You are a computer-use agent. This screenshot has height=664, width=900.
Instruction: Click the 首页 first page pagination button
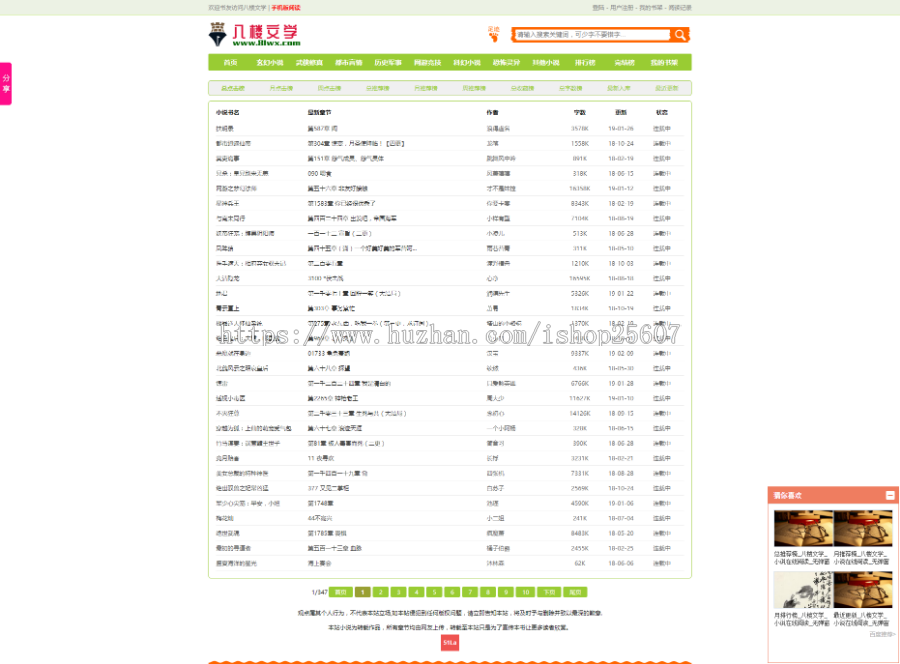[x=340, y=592]
